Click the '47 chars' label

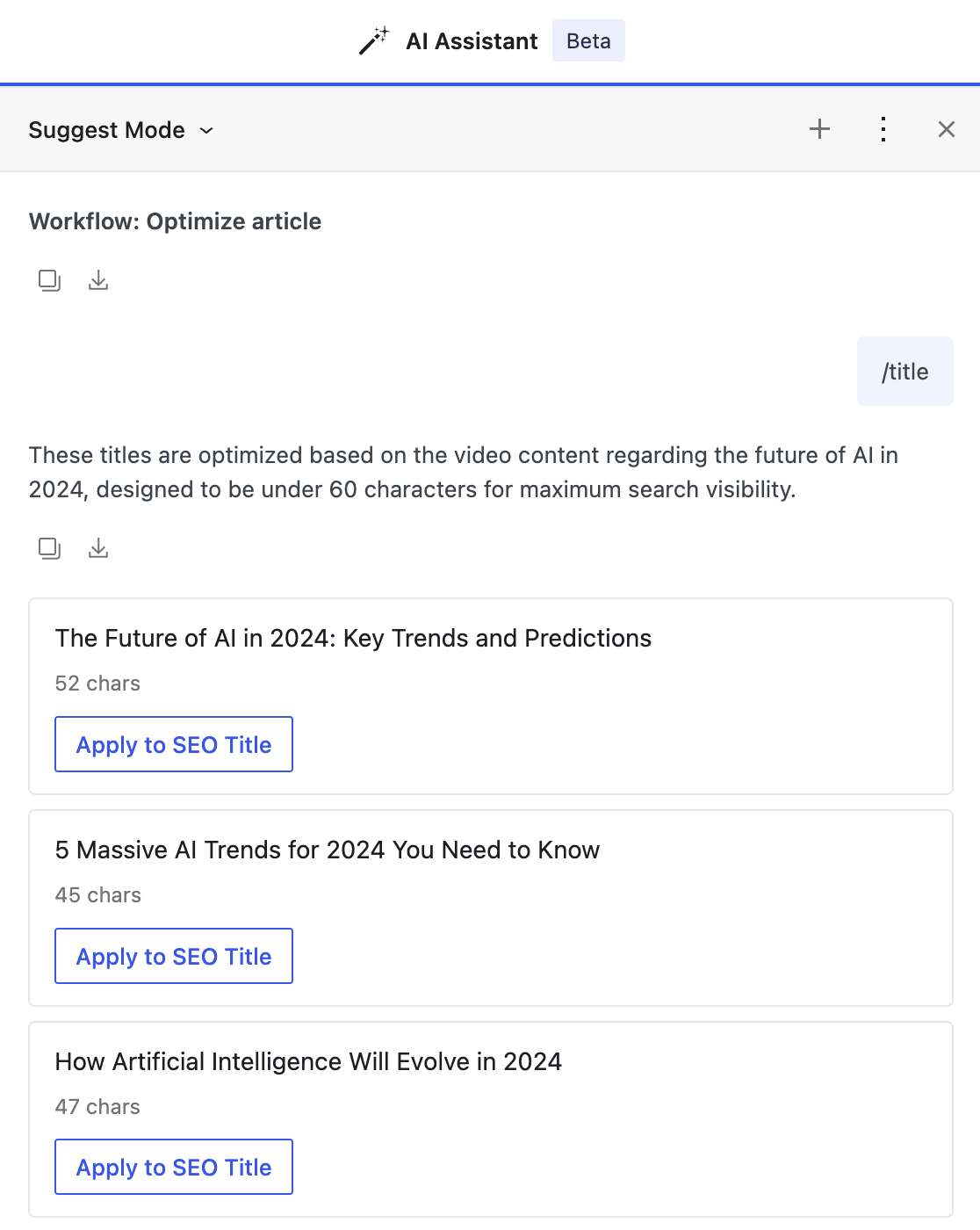click(97, 1107)
